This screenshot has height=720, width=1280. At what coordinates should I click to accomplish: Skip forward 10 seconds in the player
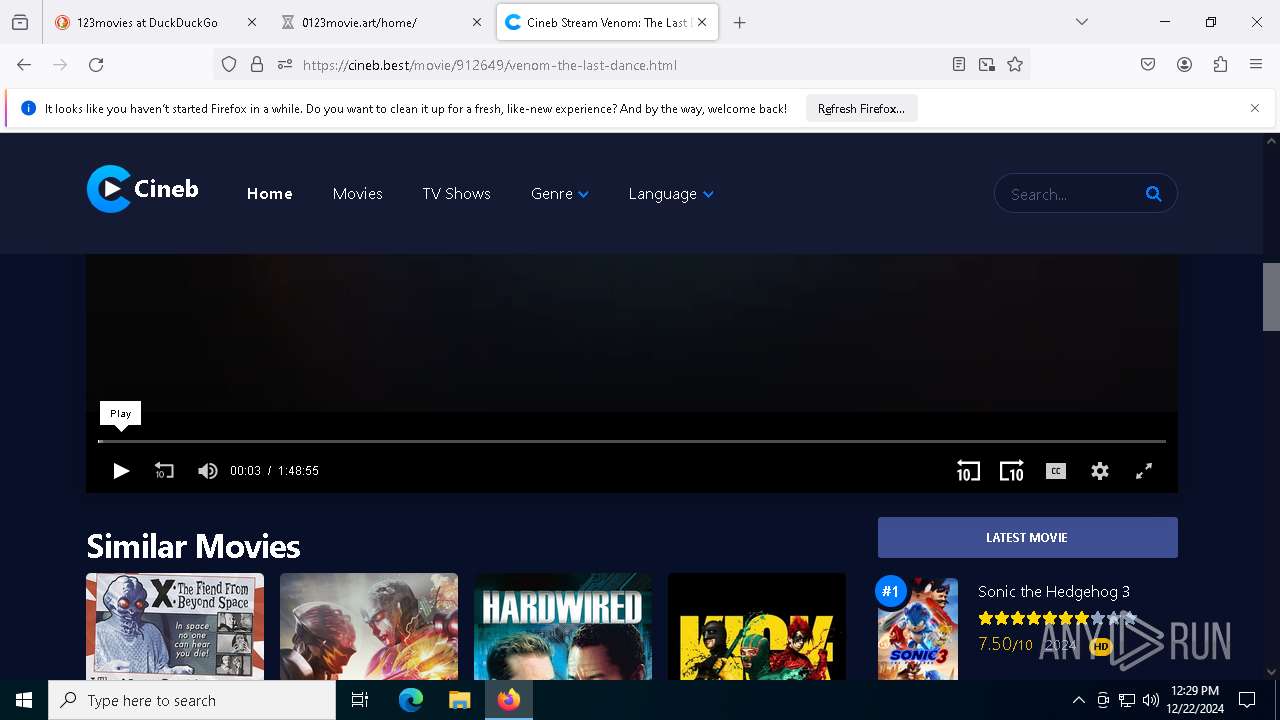(x=1012, y=471)
